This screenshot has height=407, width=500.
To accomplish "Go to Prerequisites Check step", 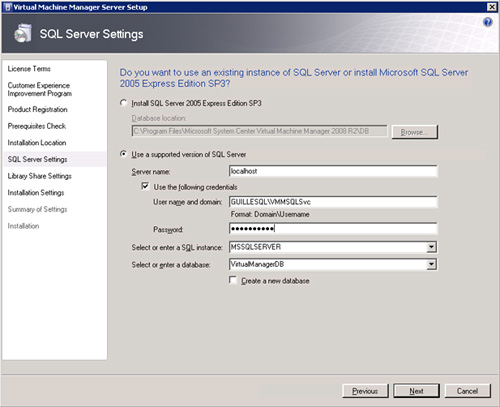I will [37, 126].
